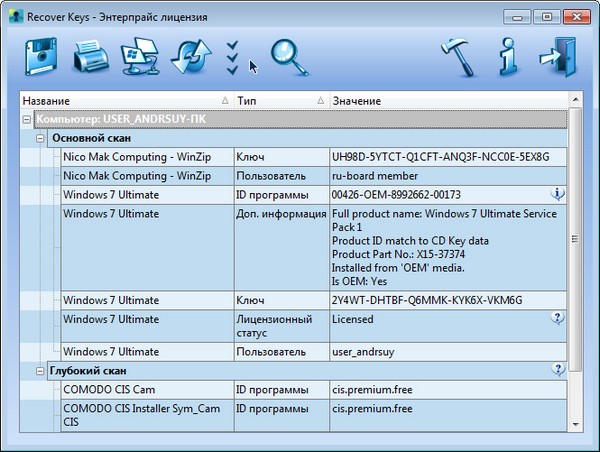The width and height of the screenshot is (600, 452).
Task: Click the question mark in the Licensed row
Action: pyautogui.click(x=558, y=318)
